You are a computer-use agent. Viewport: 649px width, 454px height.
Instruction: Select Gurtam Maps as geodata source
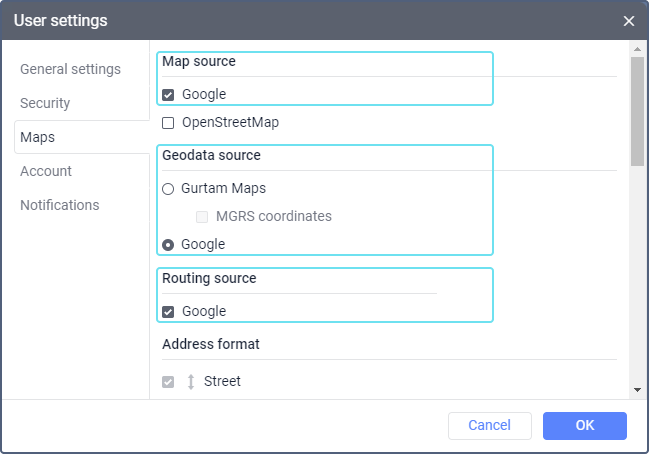(168, 188)
